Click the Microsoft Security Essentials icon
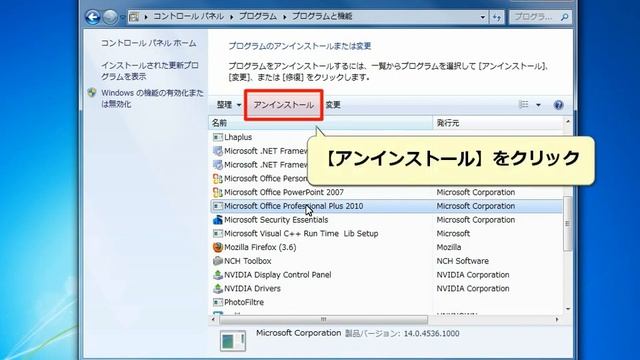The height and width of the screenshot is (360, 640). point(218,220)
